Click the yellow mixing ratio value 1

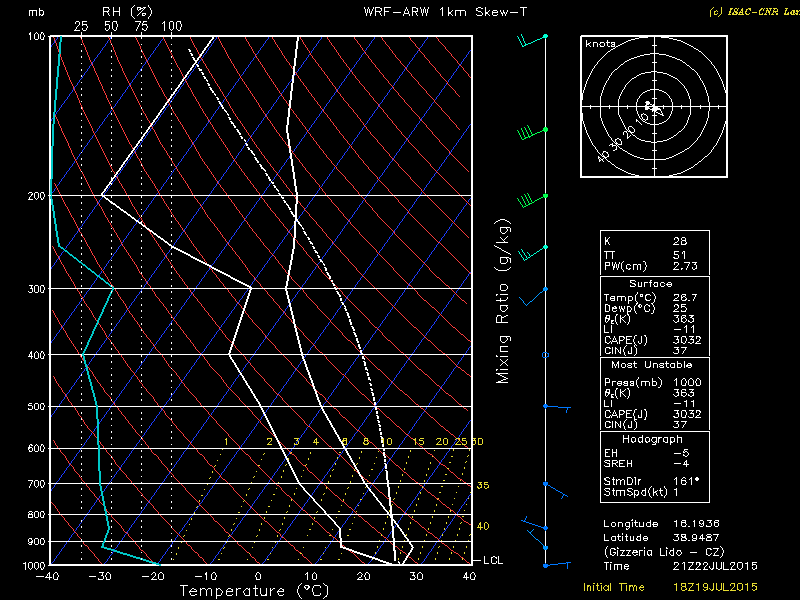click(x=226, y=442)
